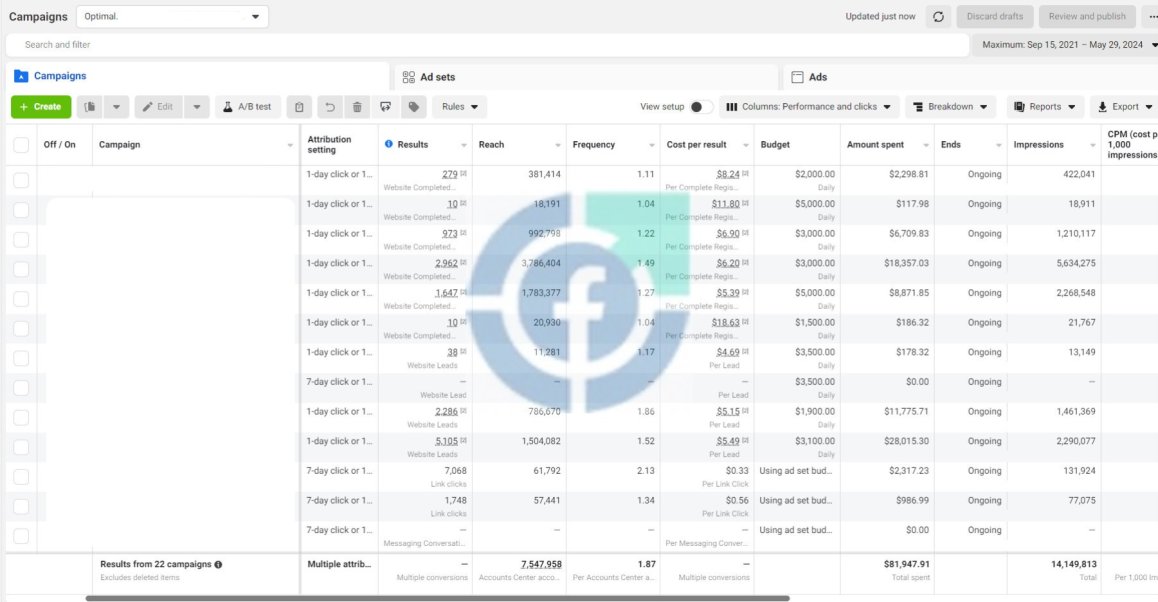Click the info icon beside Results header

click(388, 144)
